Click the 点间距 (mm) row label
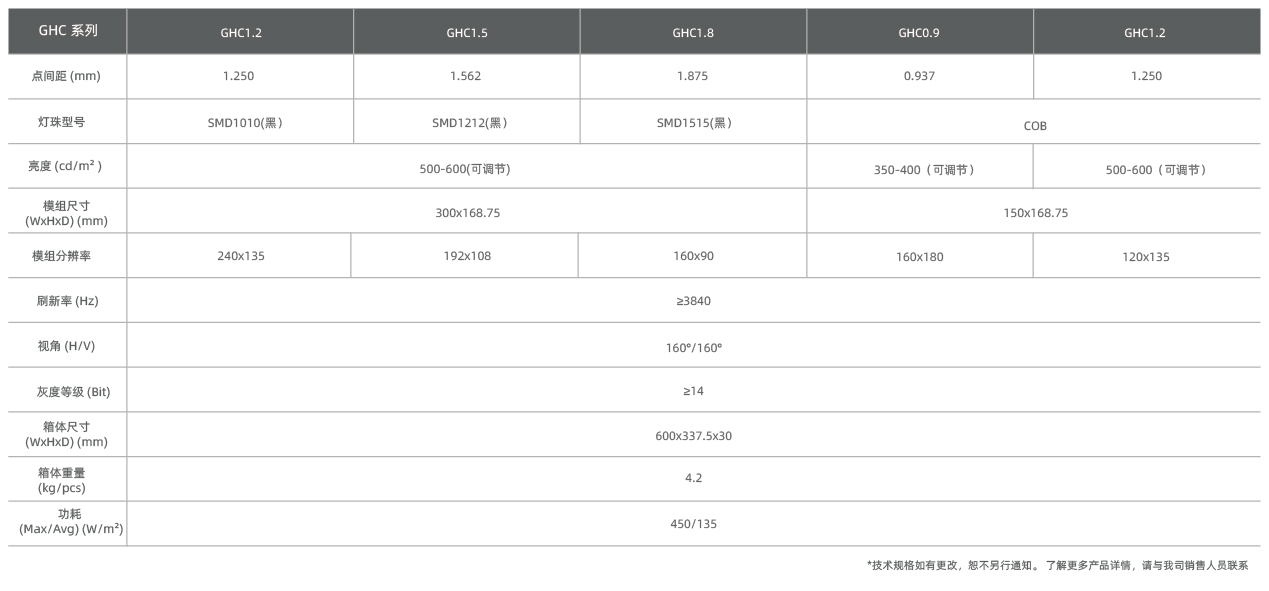1269x591 pixels. click(x=67, y=76)
